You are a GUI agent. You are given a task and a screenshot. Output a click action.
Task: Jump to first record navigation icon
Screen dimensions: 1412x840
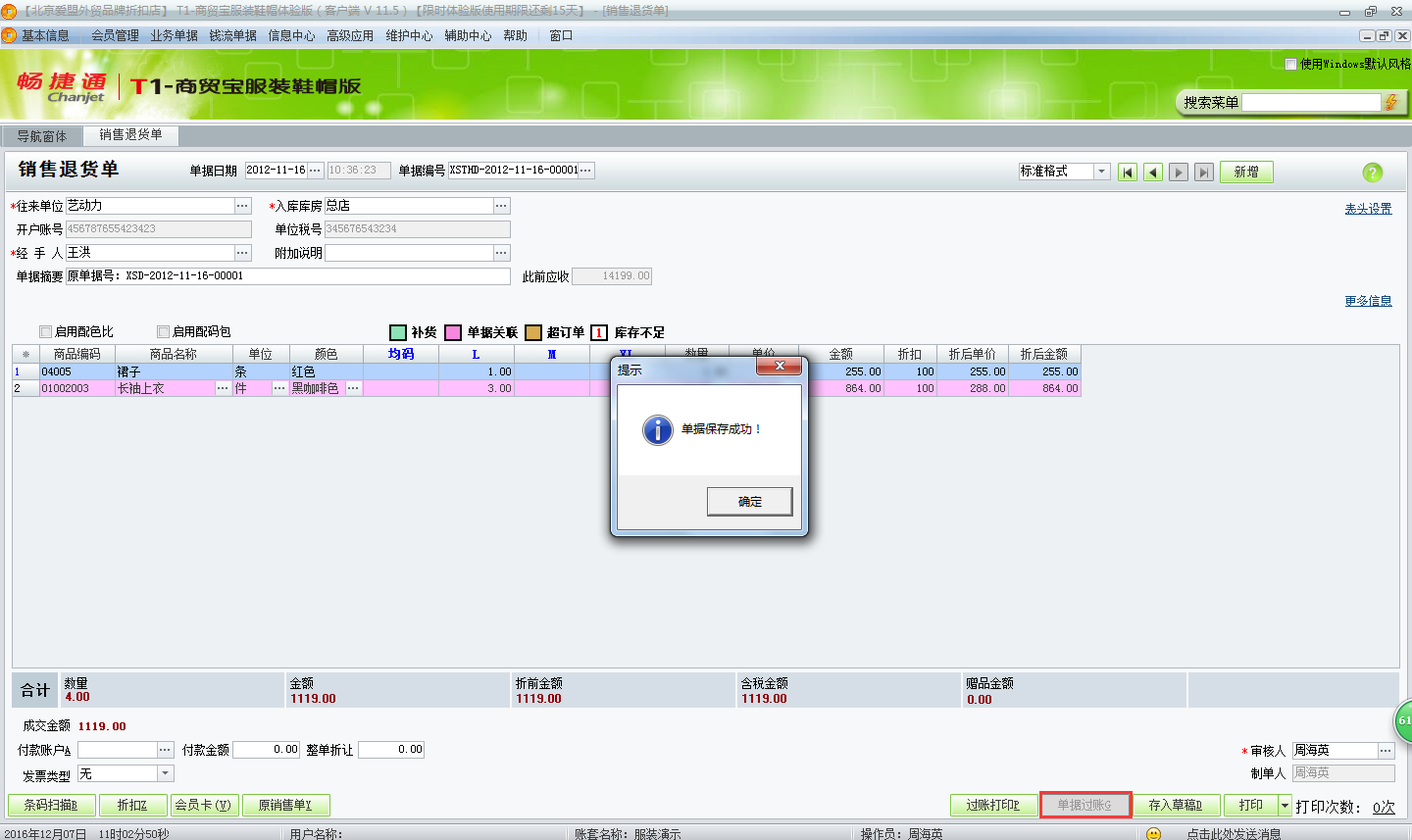[x=1128, y=173]
